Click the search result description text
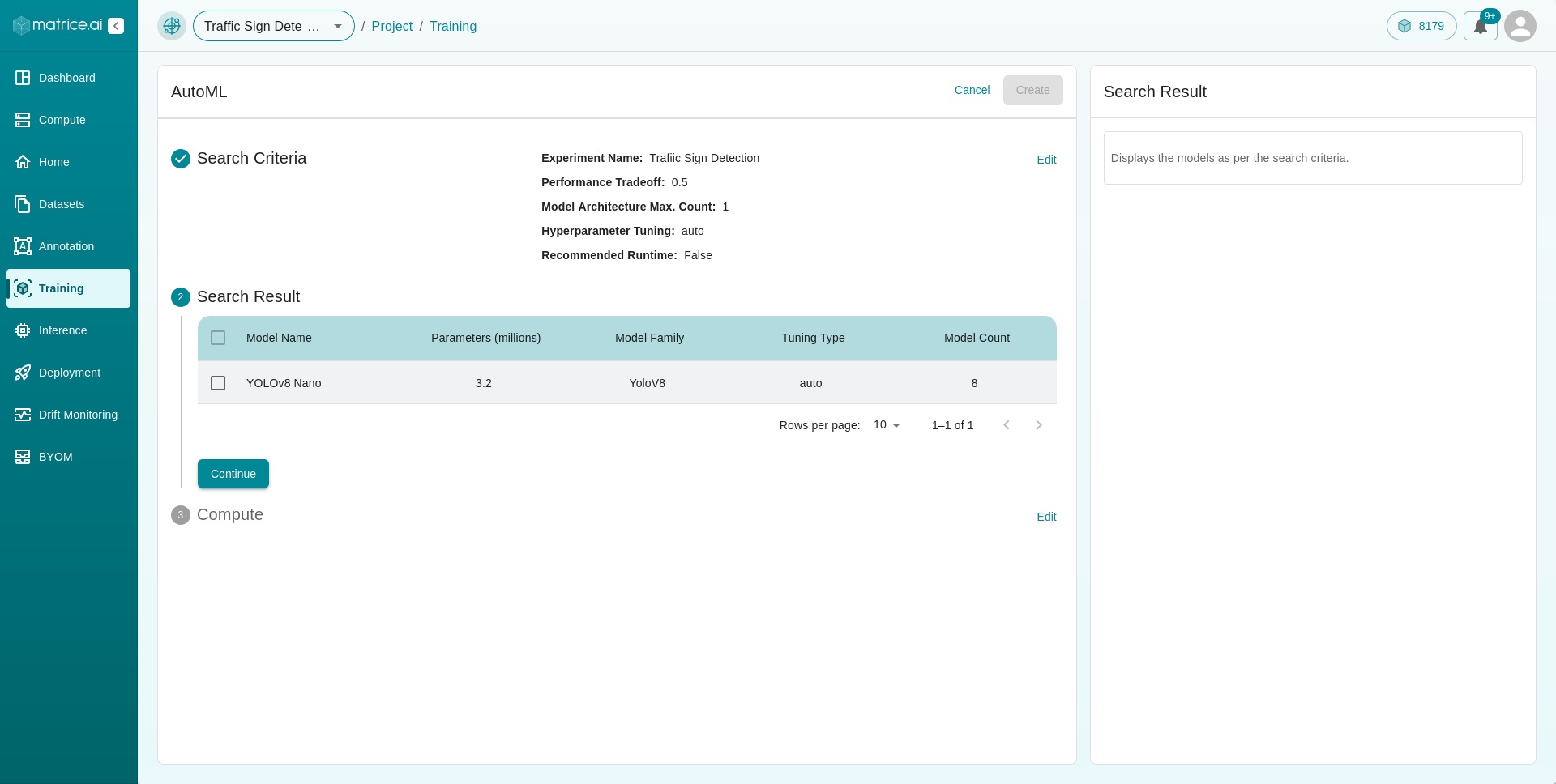 click(1229, 158)
